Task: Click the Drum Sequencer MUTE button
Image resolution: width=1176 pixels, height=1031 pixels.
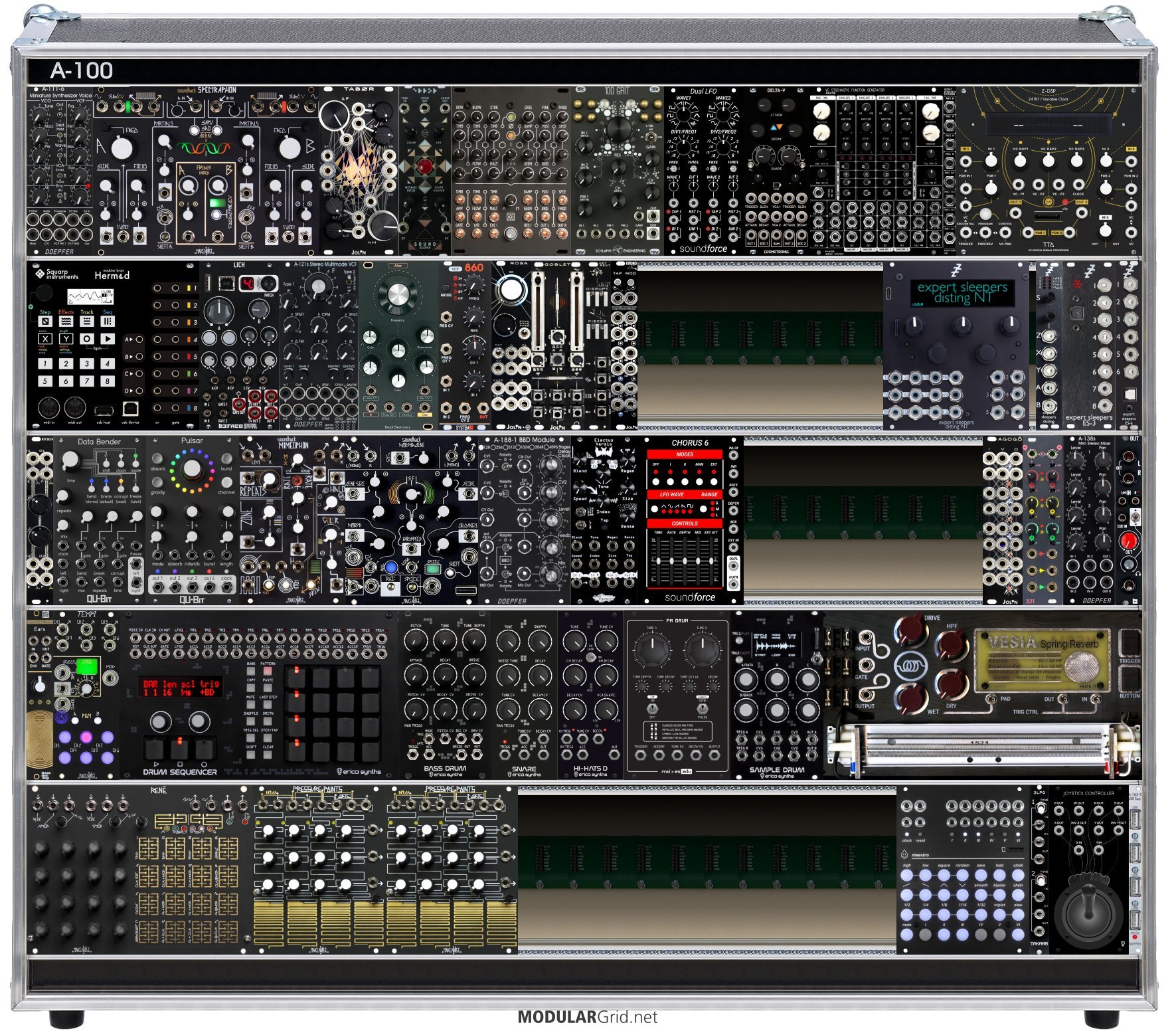Action: tap(251, 703)
